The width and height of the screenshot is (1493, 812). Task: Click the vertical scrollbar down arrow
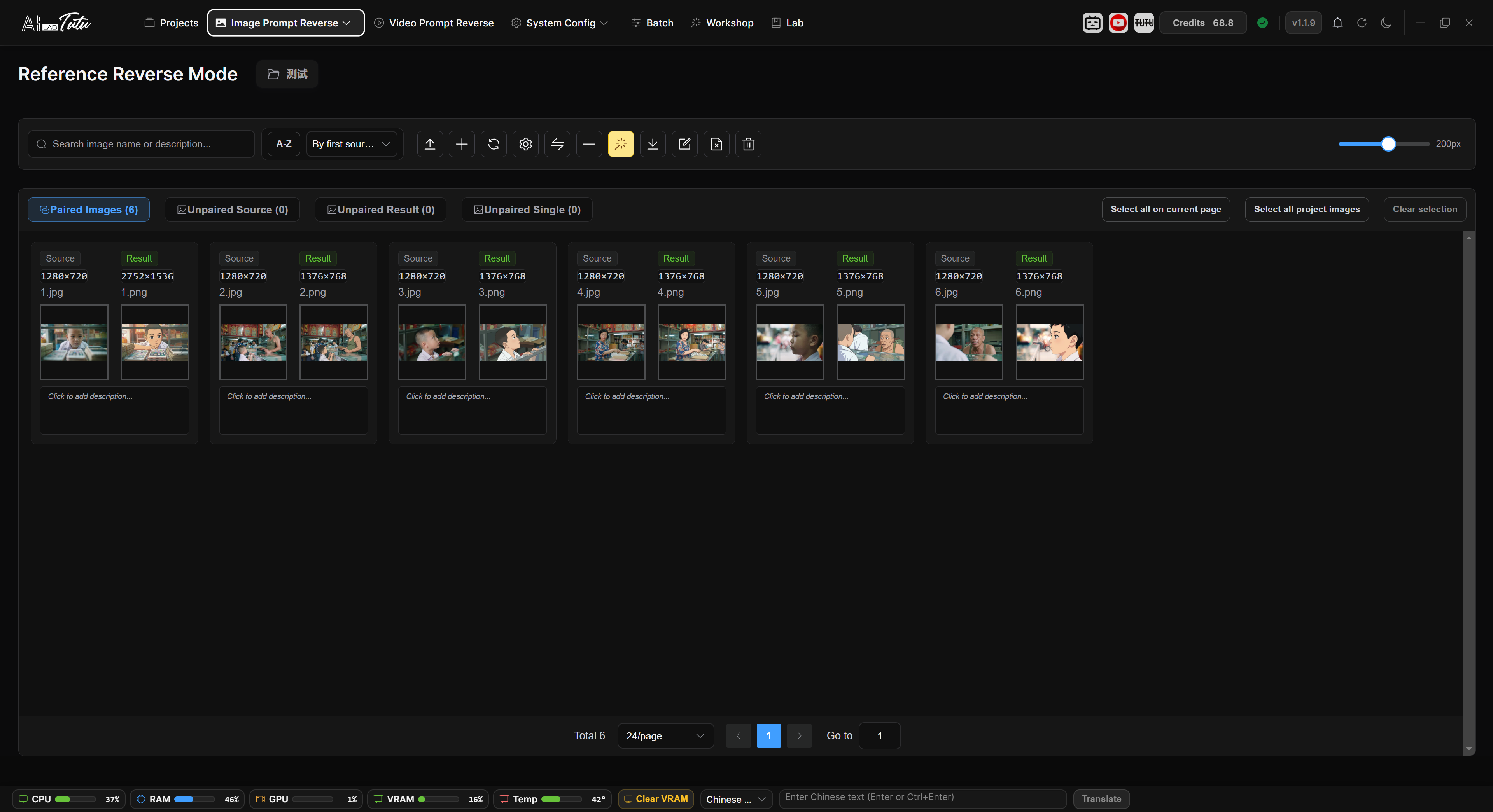pos(1468,749)
